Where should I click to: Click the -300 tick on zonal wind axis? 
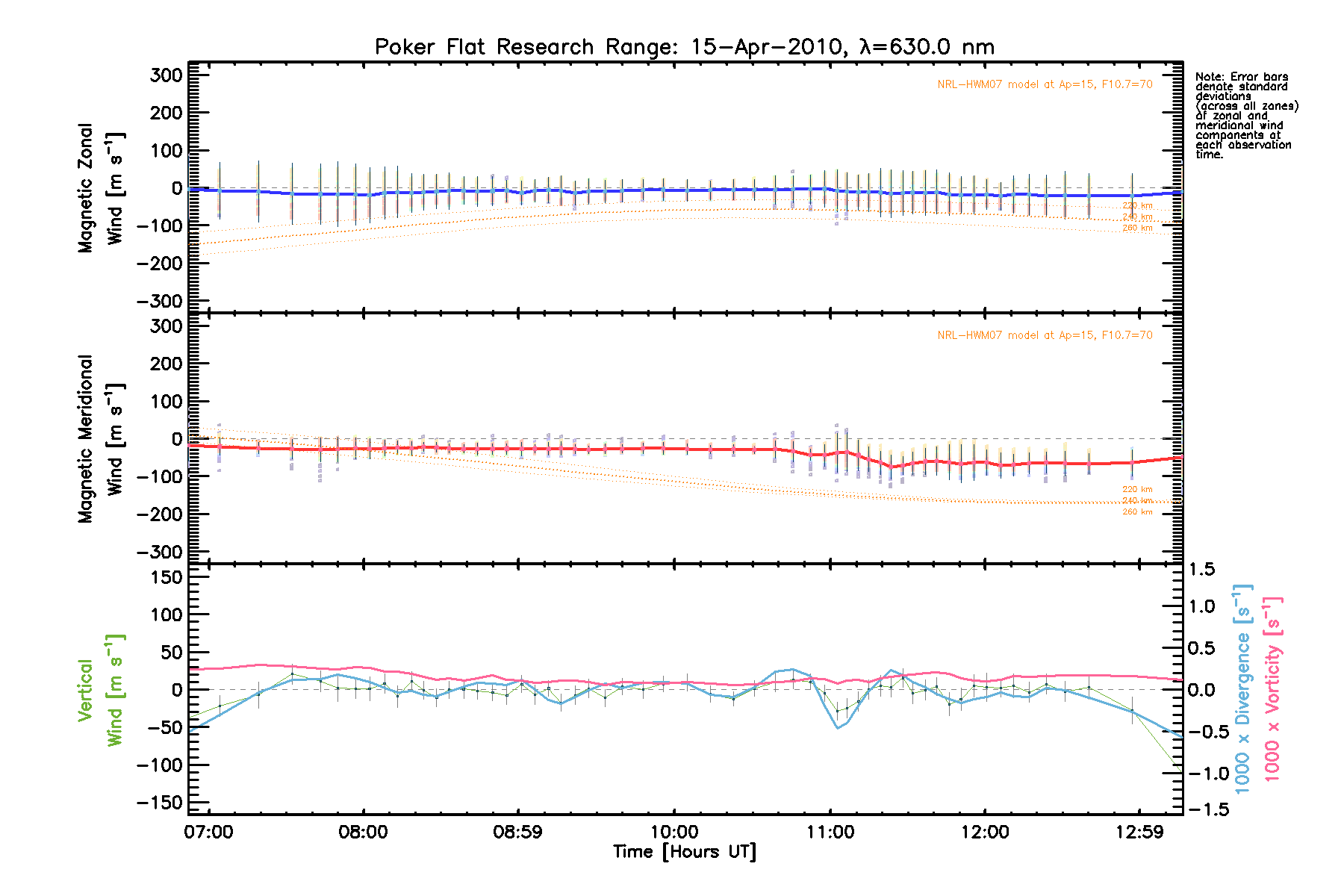[x=160, y=301]
